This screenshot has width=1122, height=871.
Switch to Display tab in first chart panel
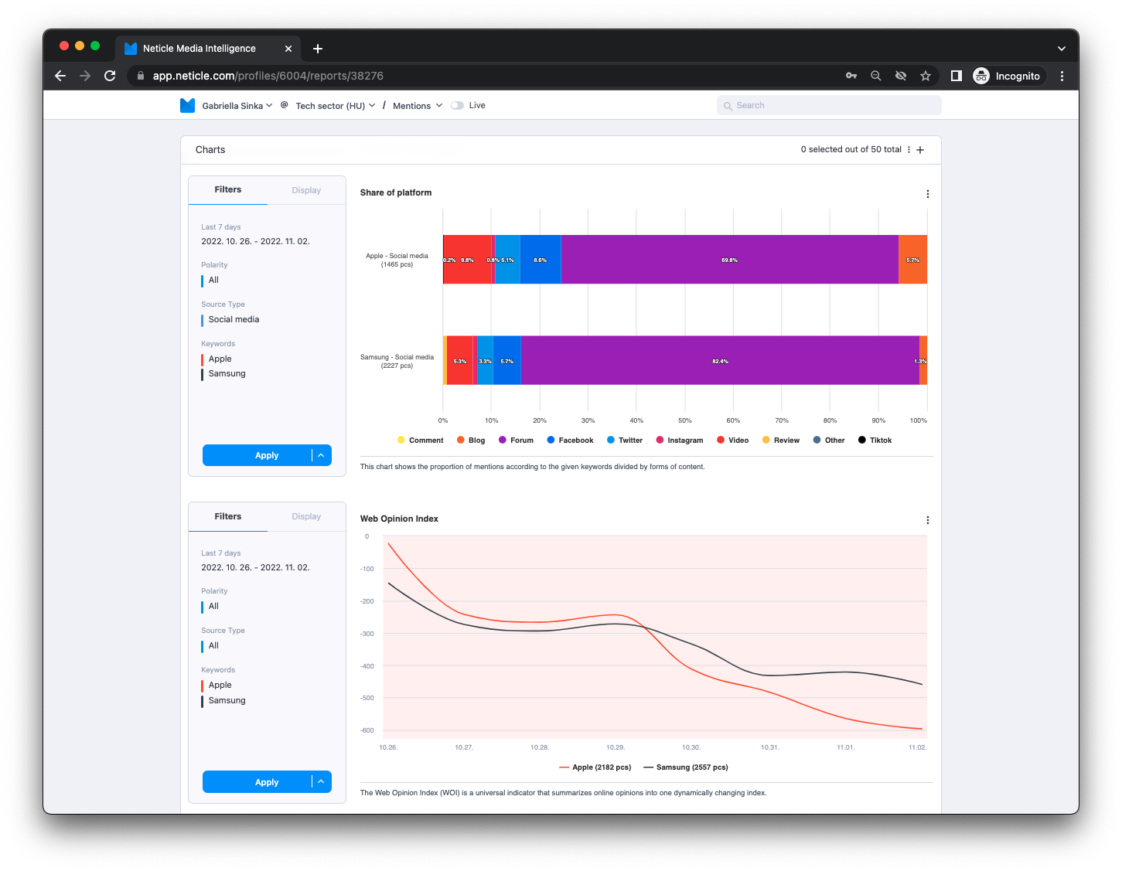click(x=306, y=190)
